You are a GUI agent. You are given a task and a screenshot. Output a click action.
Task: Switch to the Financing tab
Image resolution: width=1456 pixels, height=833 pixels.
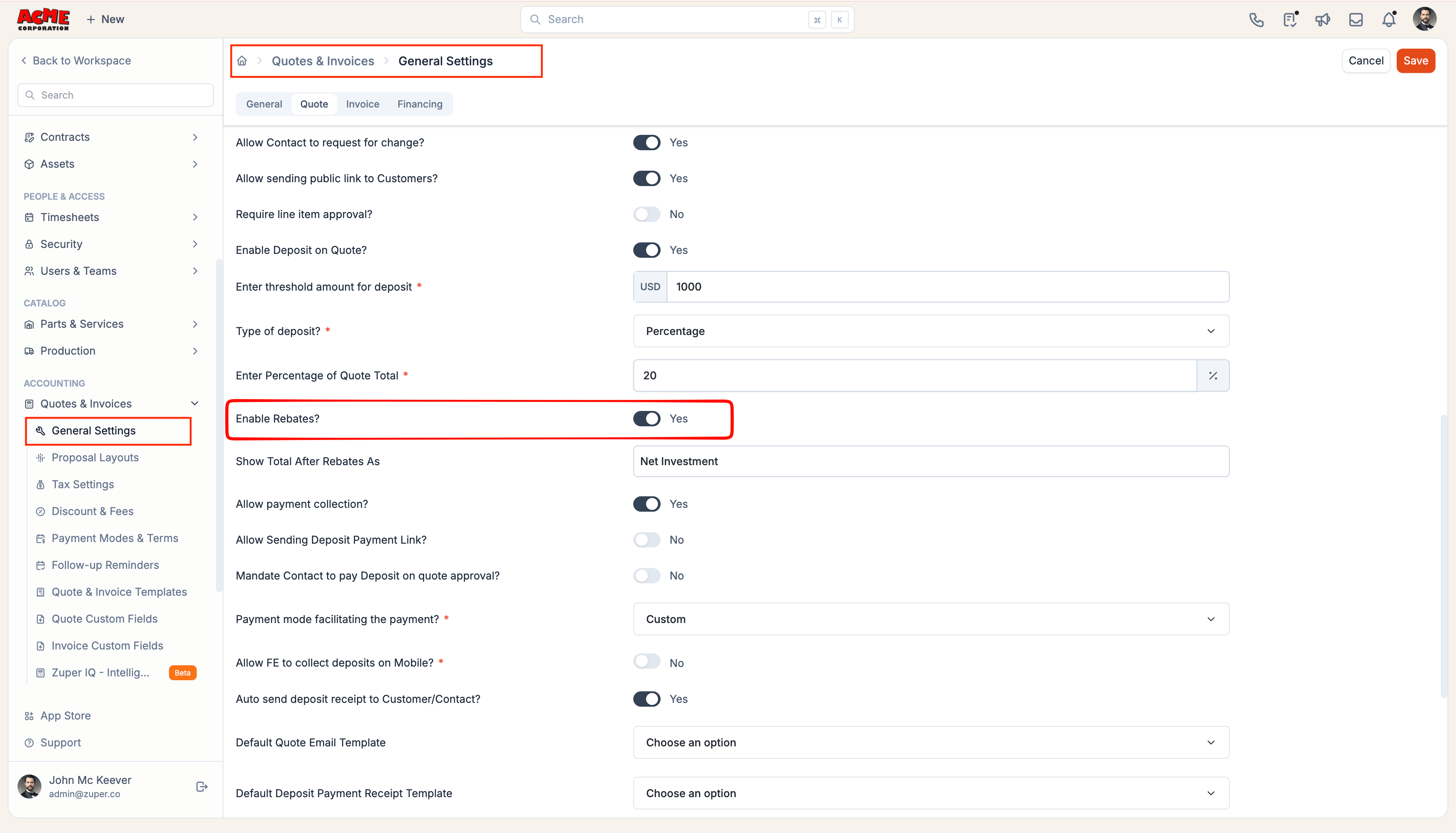(x=420, y=104)
